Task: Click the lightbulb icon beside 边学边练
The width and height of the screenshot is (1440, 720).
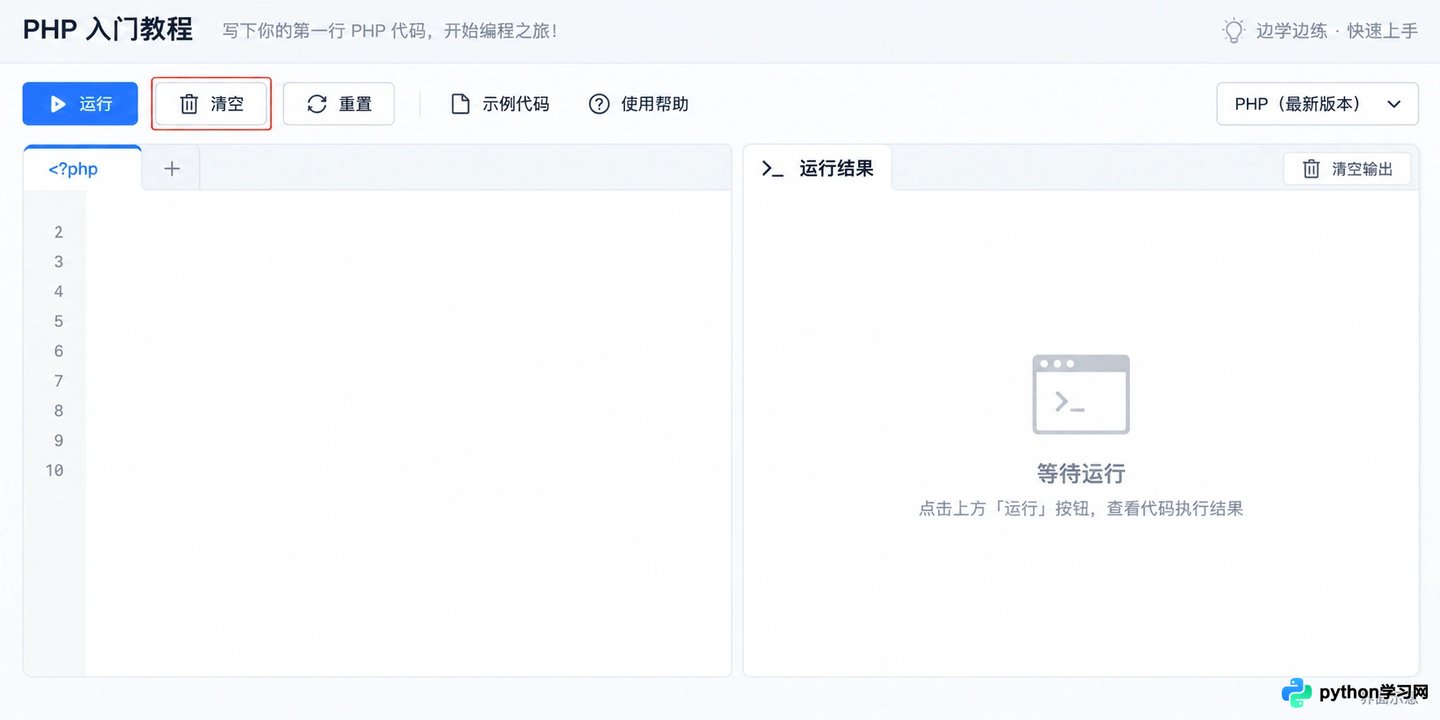Action: pos(1234,30)
